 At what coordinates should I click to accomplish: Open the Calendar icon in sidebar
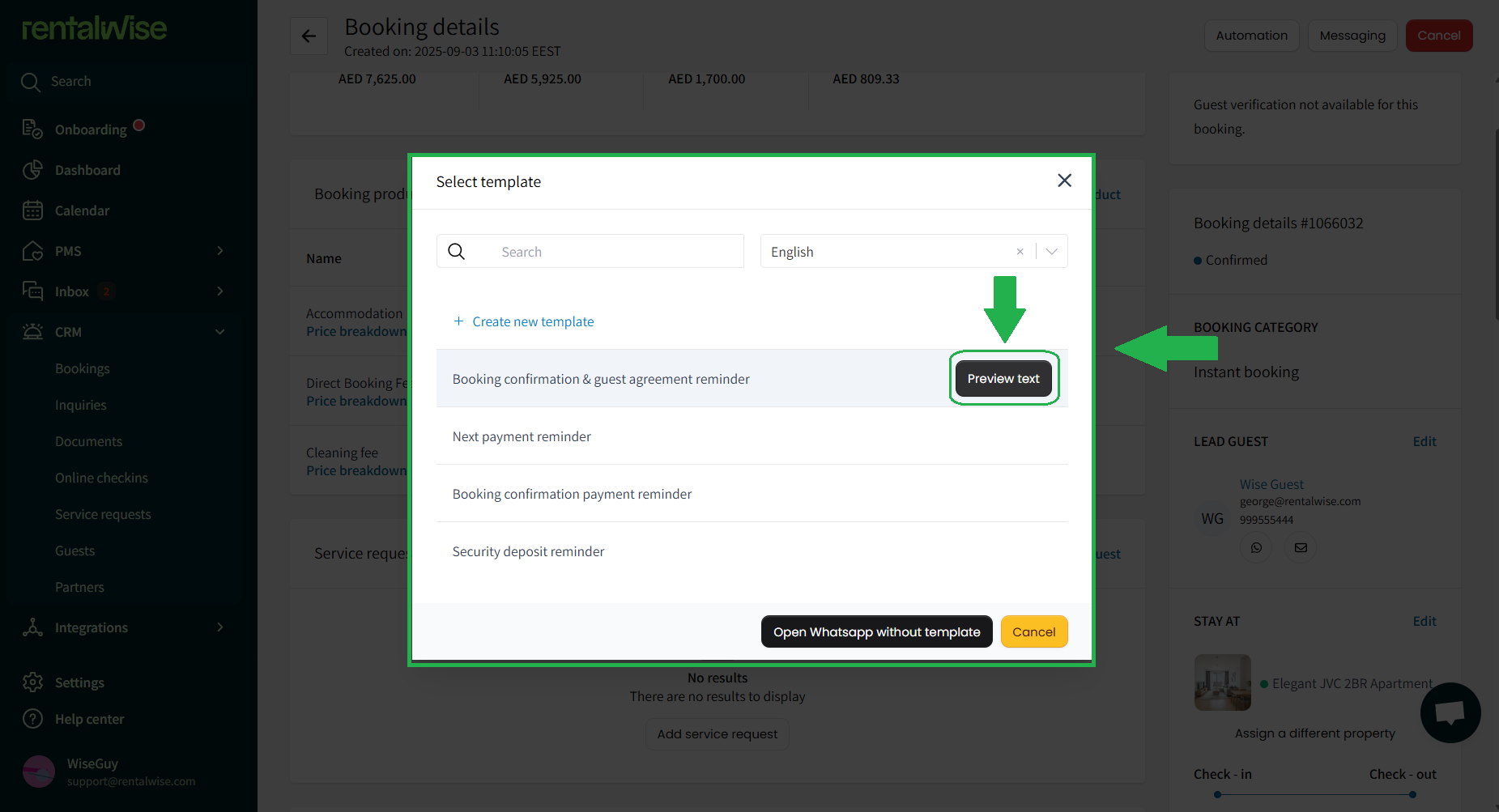click(x=32, y=210)
